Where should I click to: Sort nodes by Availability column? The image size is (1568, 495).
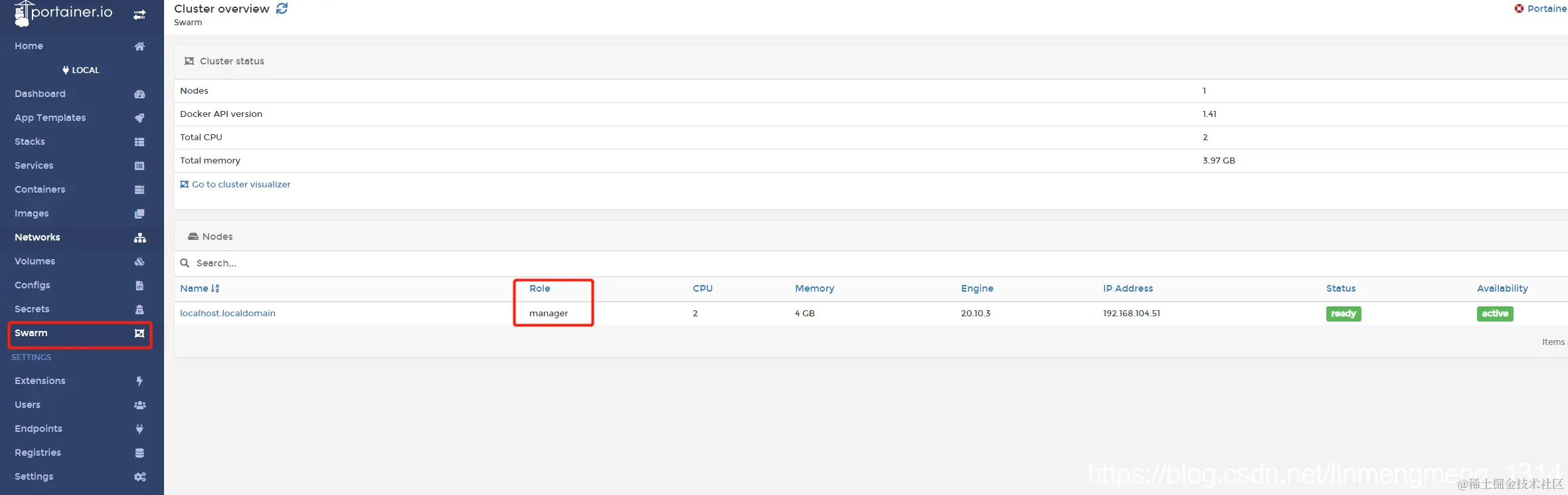click(x=1502, y=288)
